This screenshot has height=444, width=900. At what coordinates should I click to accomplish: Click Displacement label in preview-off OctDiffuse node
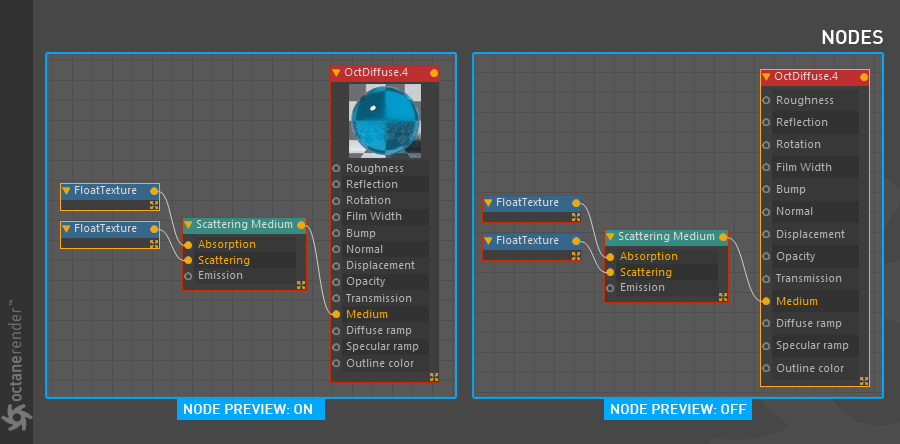point(810,235)
